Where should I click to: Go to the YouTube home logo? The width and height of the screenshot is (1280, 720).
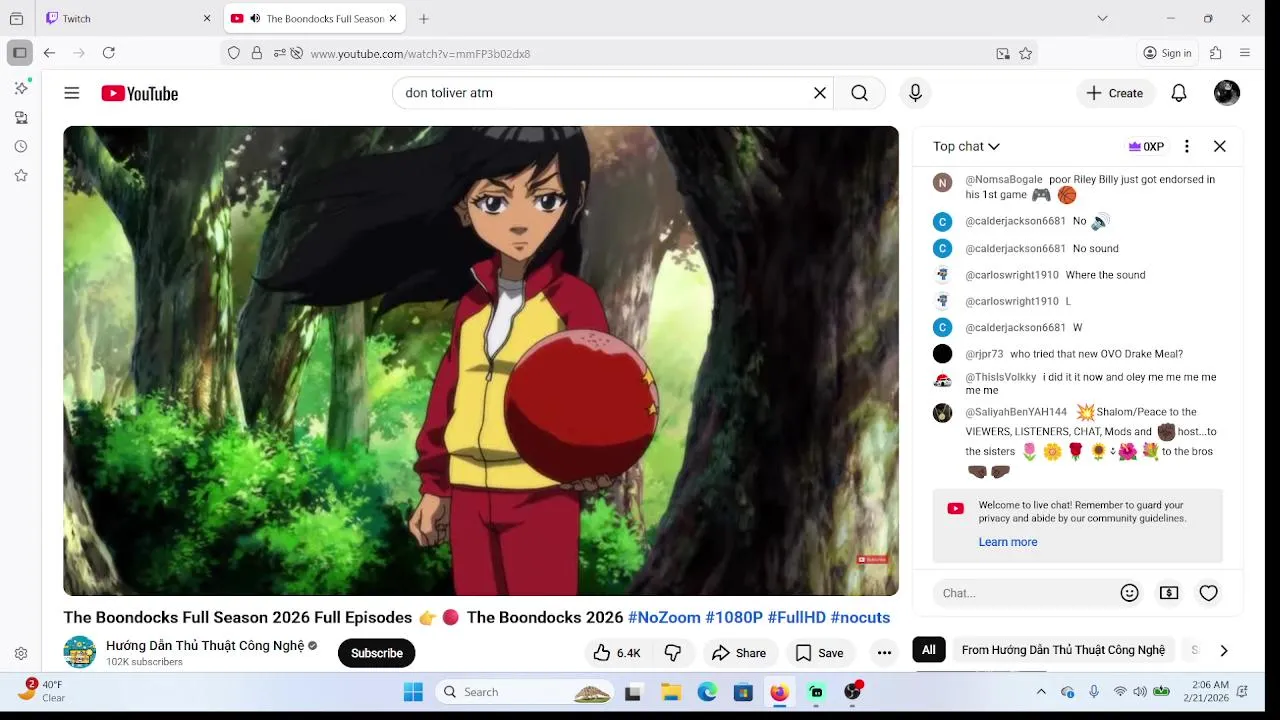pyautogui.click(x=140, y=93)
